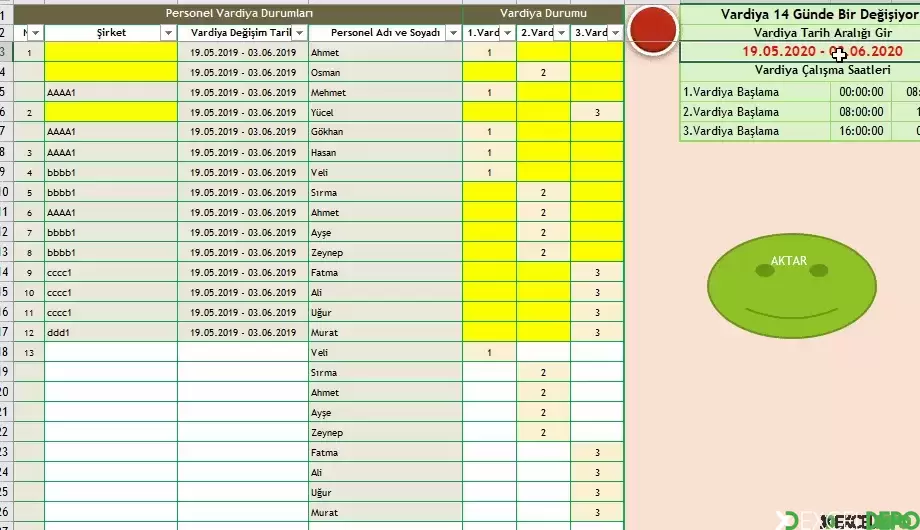
Task: Open the Şirket column filter dropdown
Action: click(168, 33)
